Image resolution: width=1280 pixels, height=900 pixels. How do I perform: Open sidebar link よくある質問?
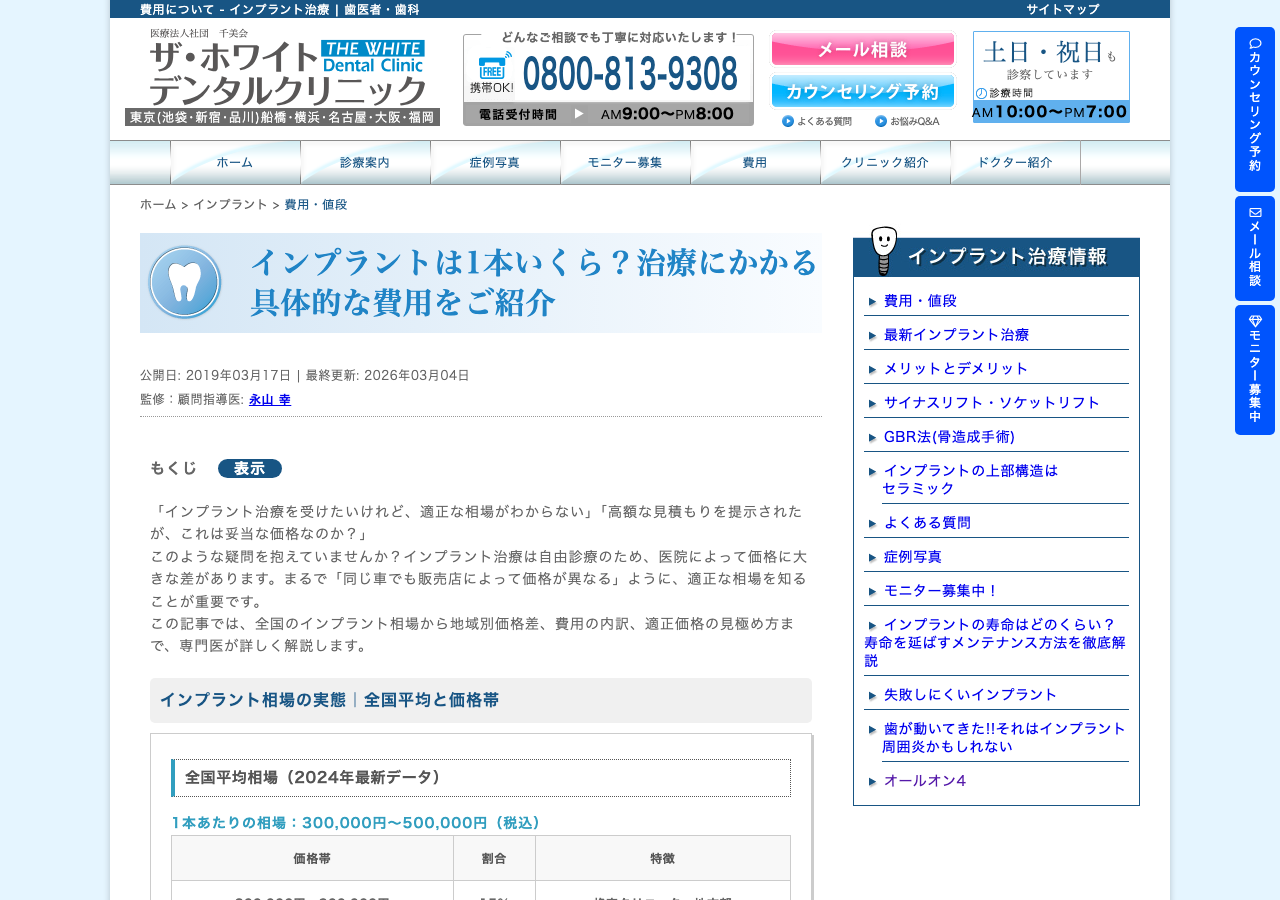[927, 522]
